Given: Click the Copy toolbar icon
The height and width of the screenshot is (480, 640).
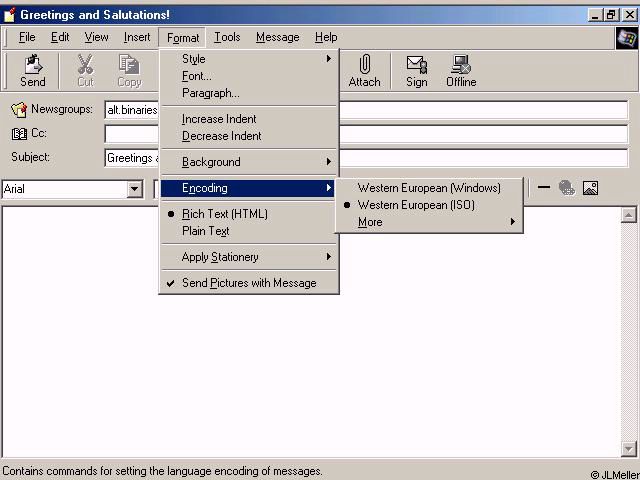Looking at the screenshot, I should pos(129,64).
